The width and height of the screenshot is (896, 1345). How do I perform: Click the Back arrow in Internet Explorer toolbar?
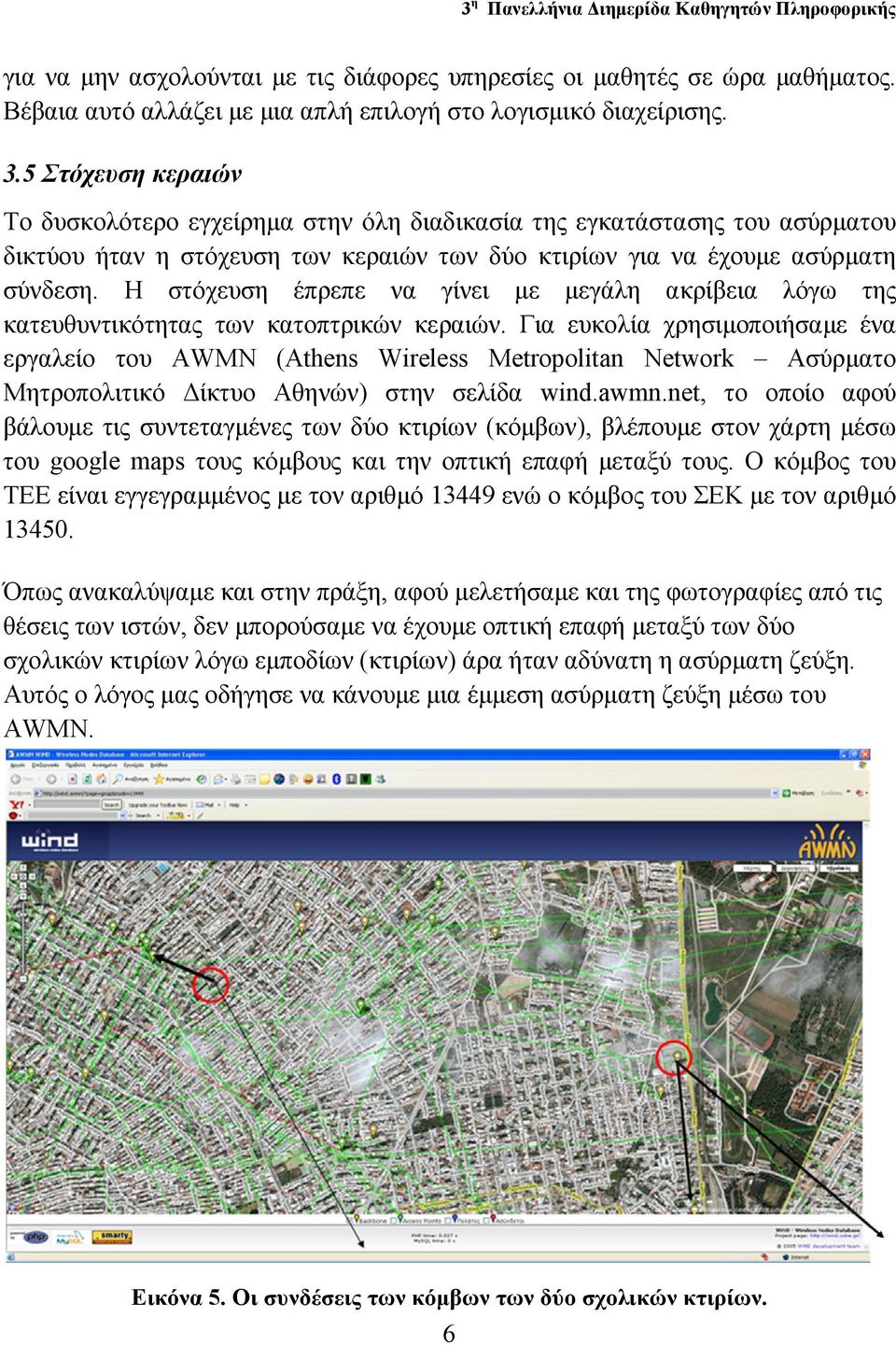coord(16,779)
